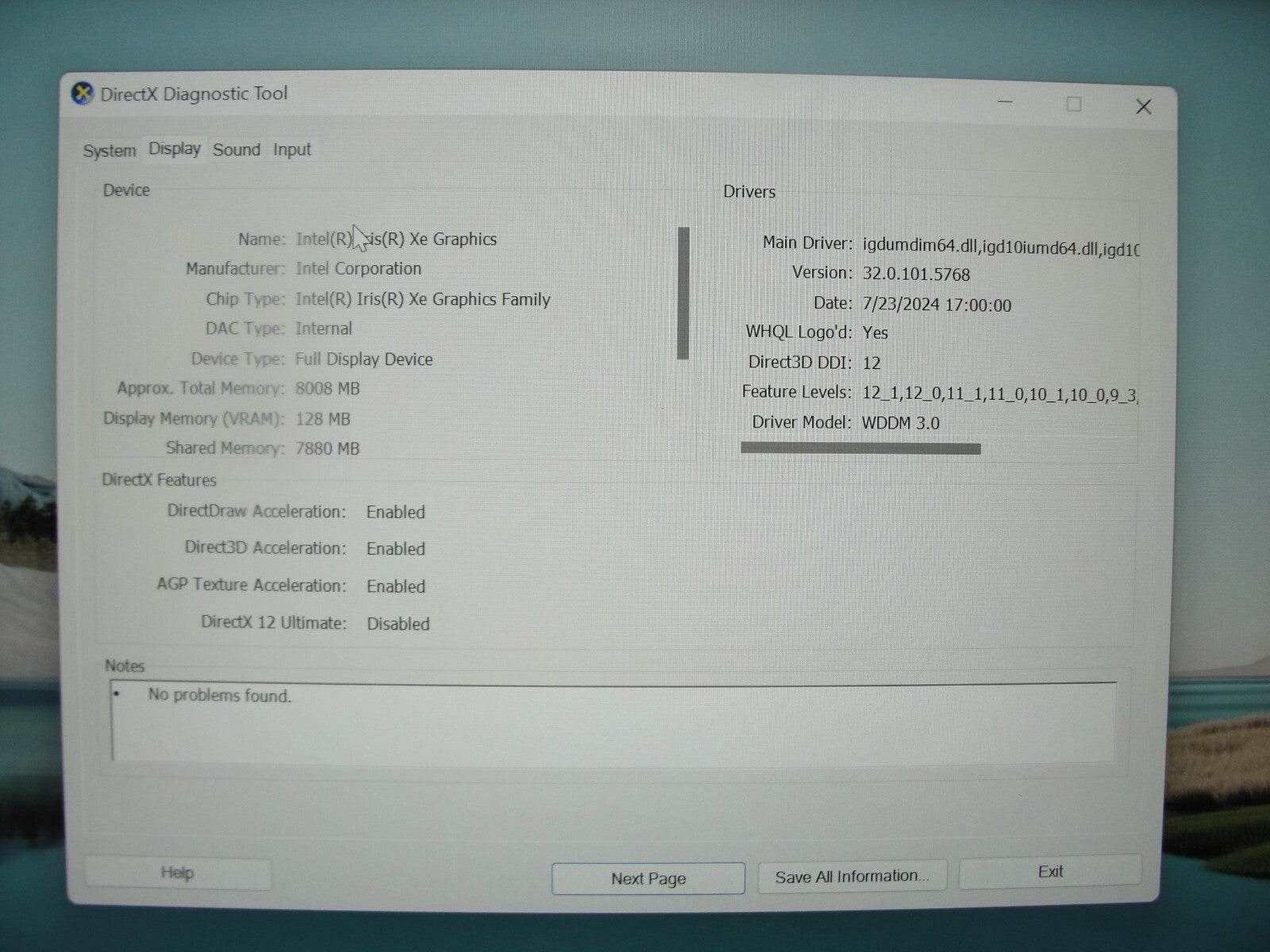
Task: Click the graphics device Name value
Action: pos(397,239)
